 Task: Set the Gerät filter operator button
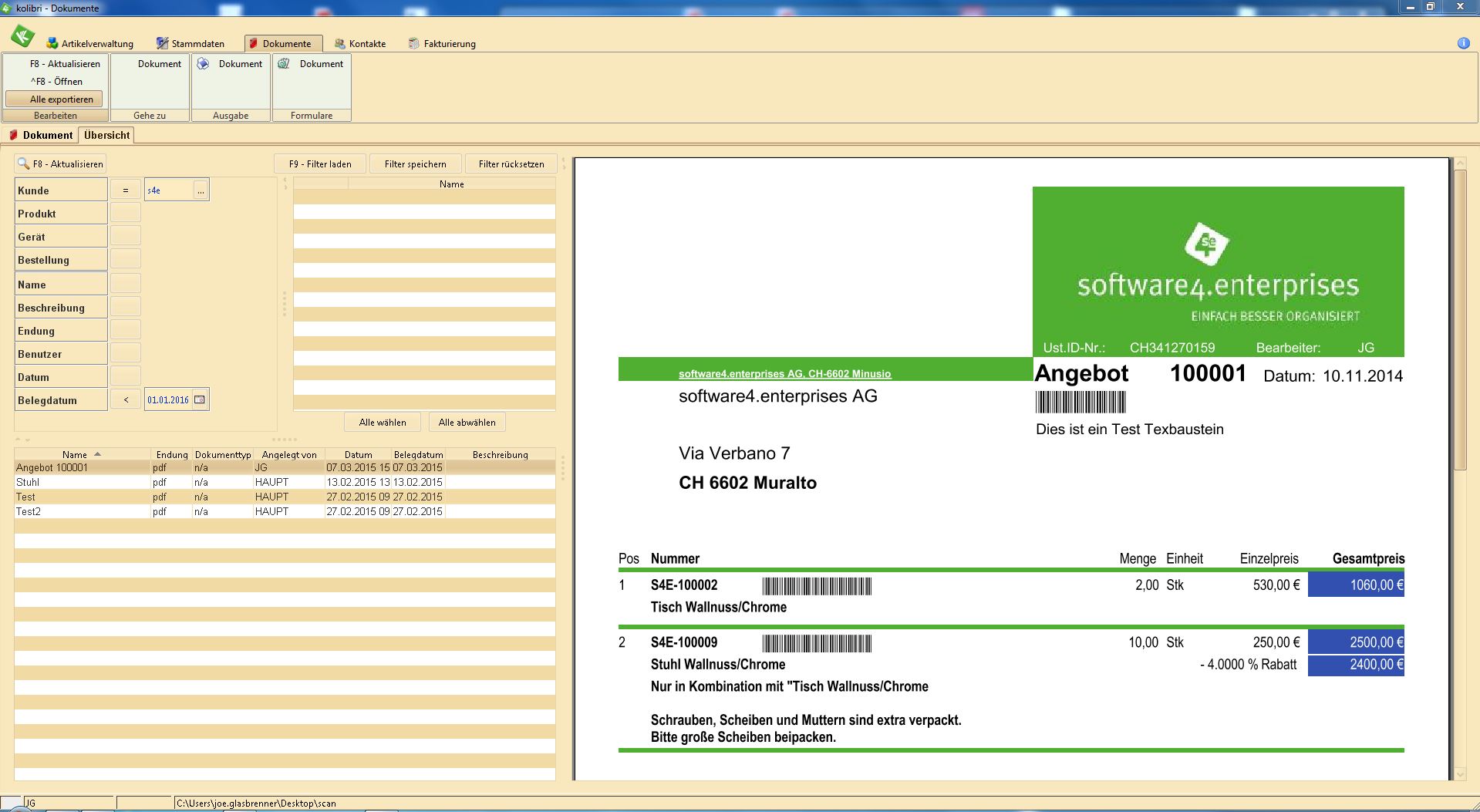click(126, 236)
